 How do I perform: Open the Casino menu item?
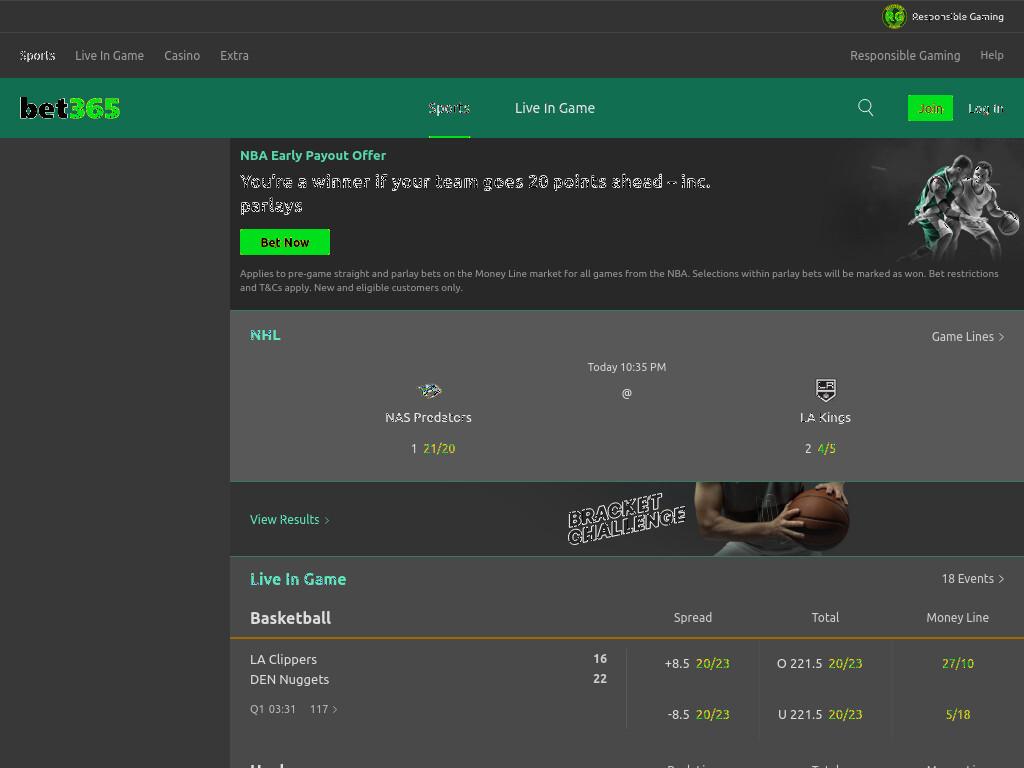tap(182, 56)
